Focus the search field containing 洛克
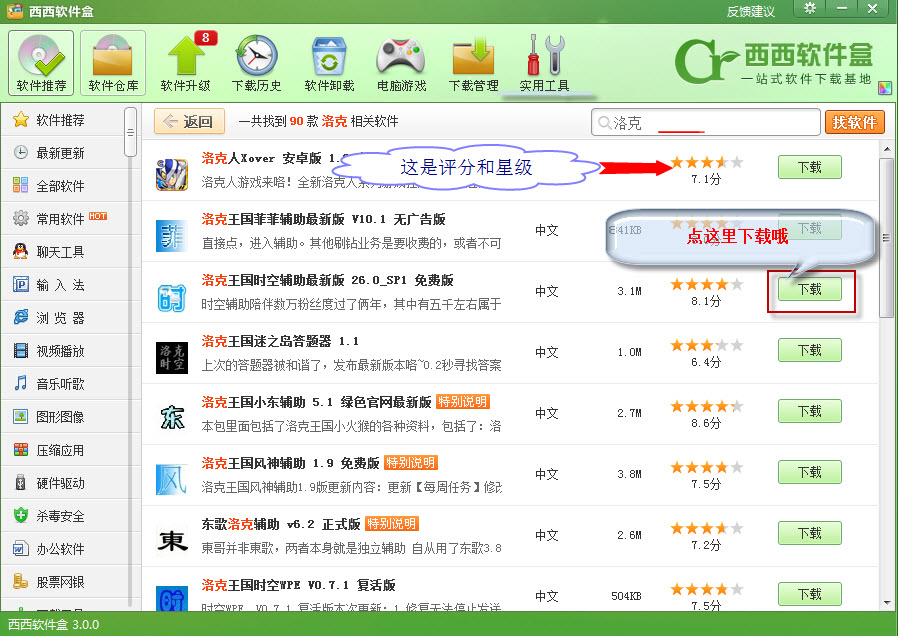The width and height of the screenshot is (898, 636). click(x=706, y=123)
